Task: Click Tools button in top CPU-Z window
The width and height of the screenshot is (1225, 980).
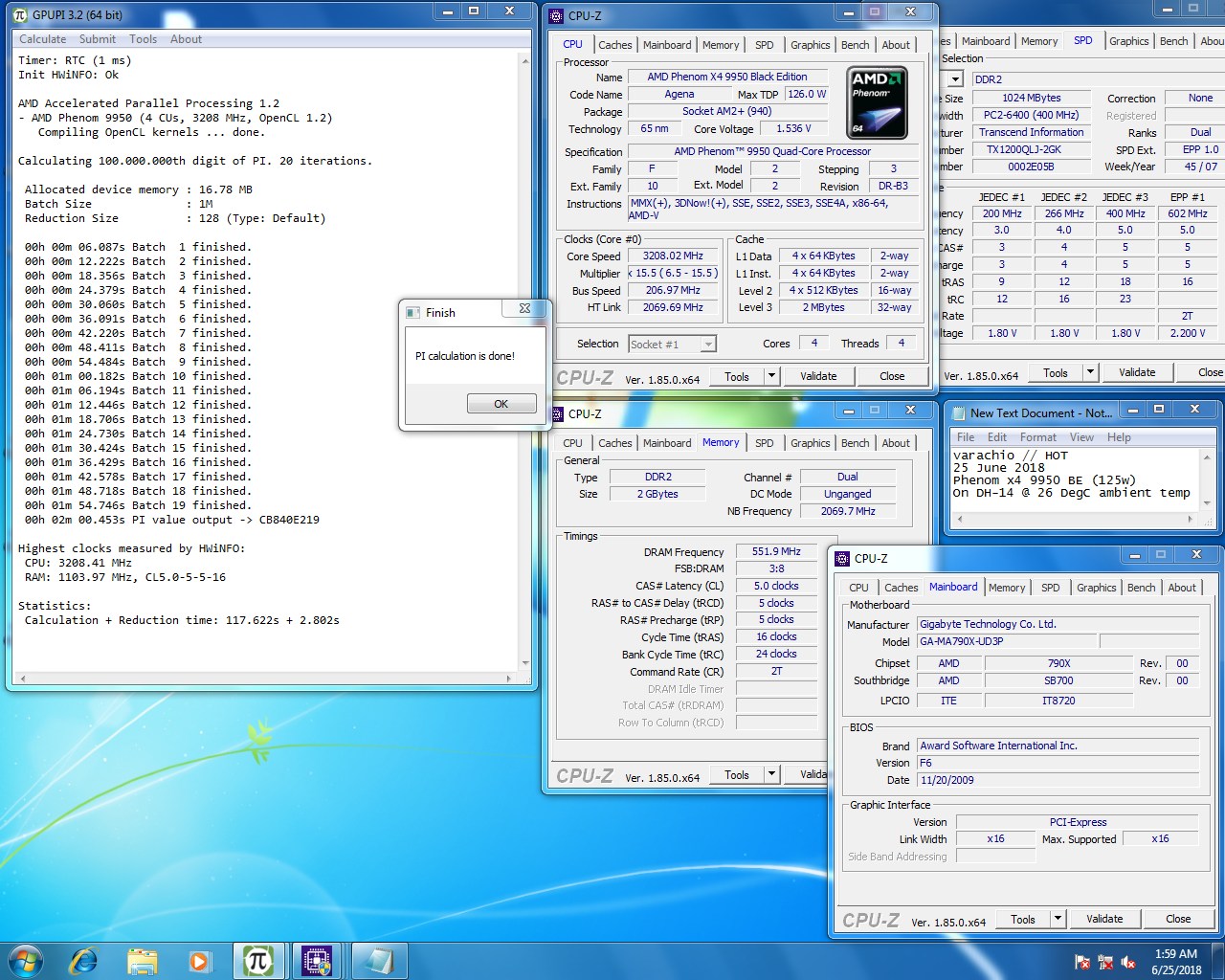Action: 737,376
